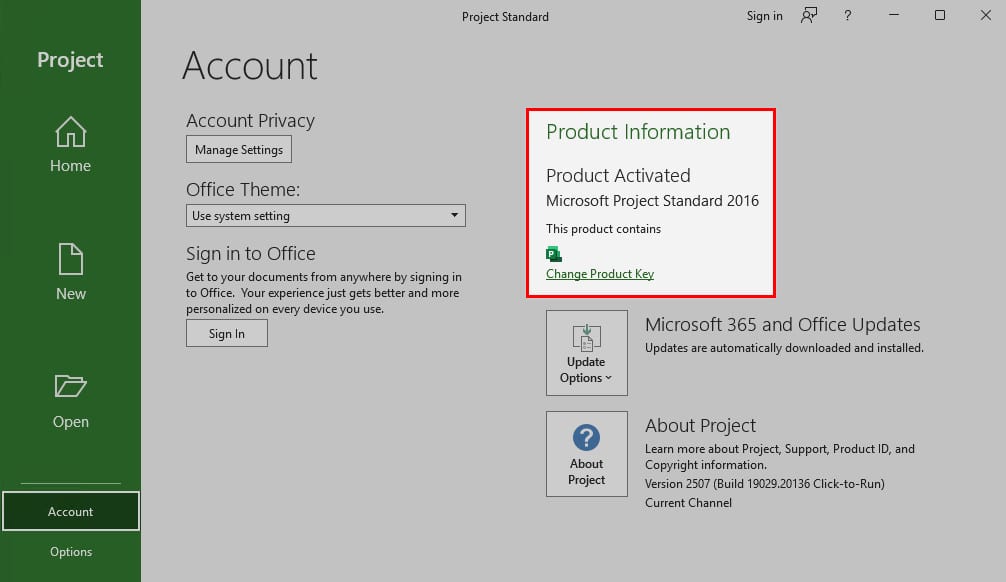Close the Project Standard window

[985, 15]
